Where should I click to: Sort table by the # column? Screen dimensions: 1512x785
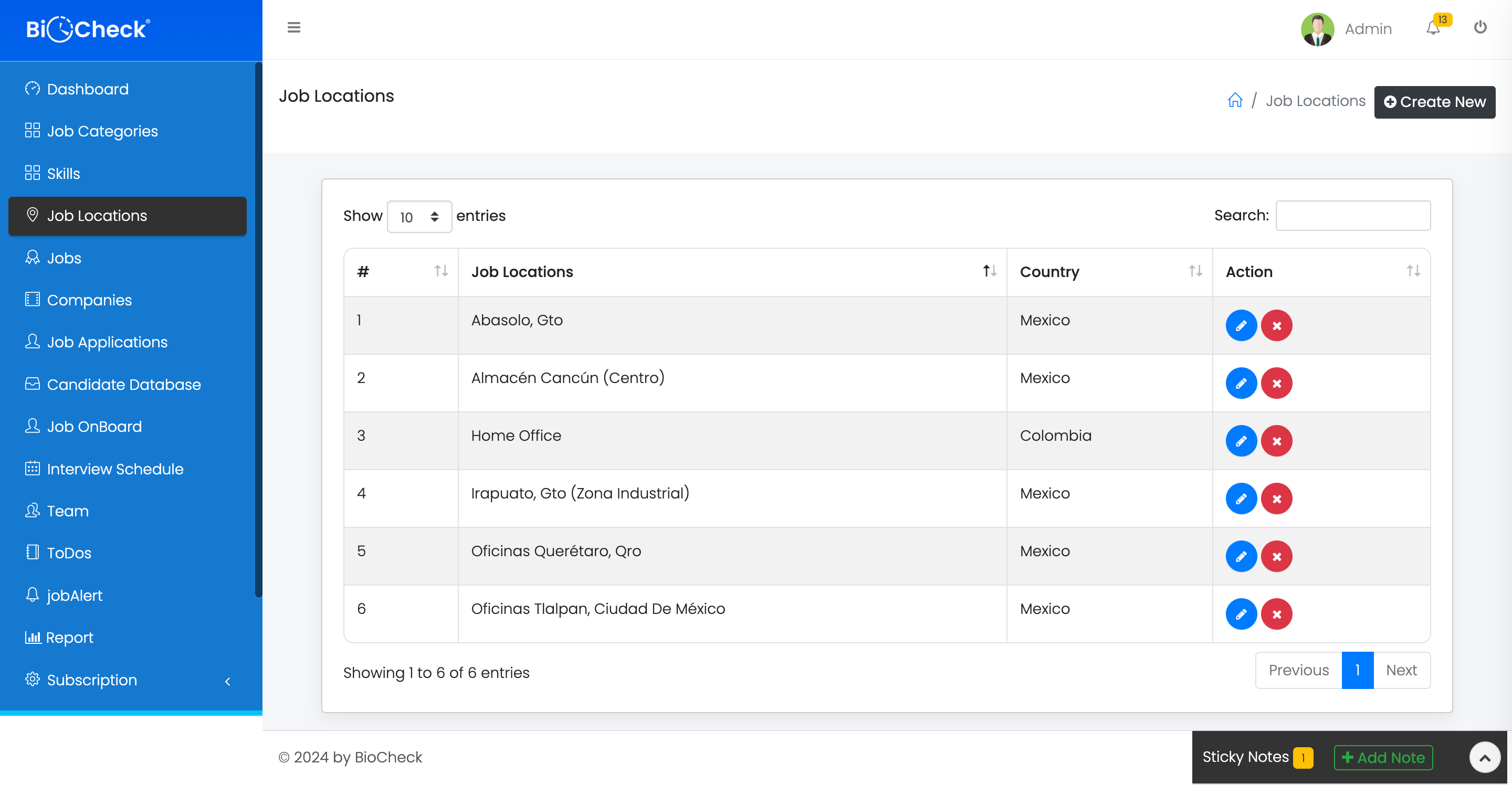click(401, 272)
